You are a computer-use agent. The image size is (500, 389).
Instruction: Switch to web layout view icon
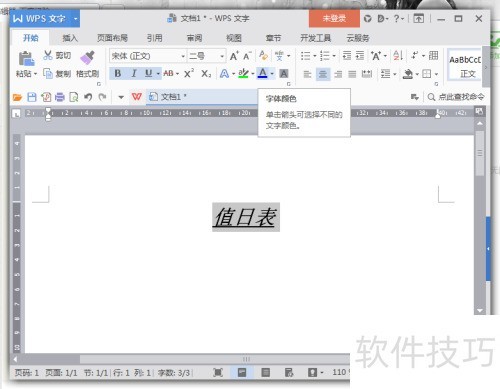coord(289,372)
